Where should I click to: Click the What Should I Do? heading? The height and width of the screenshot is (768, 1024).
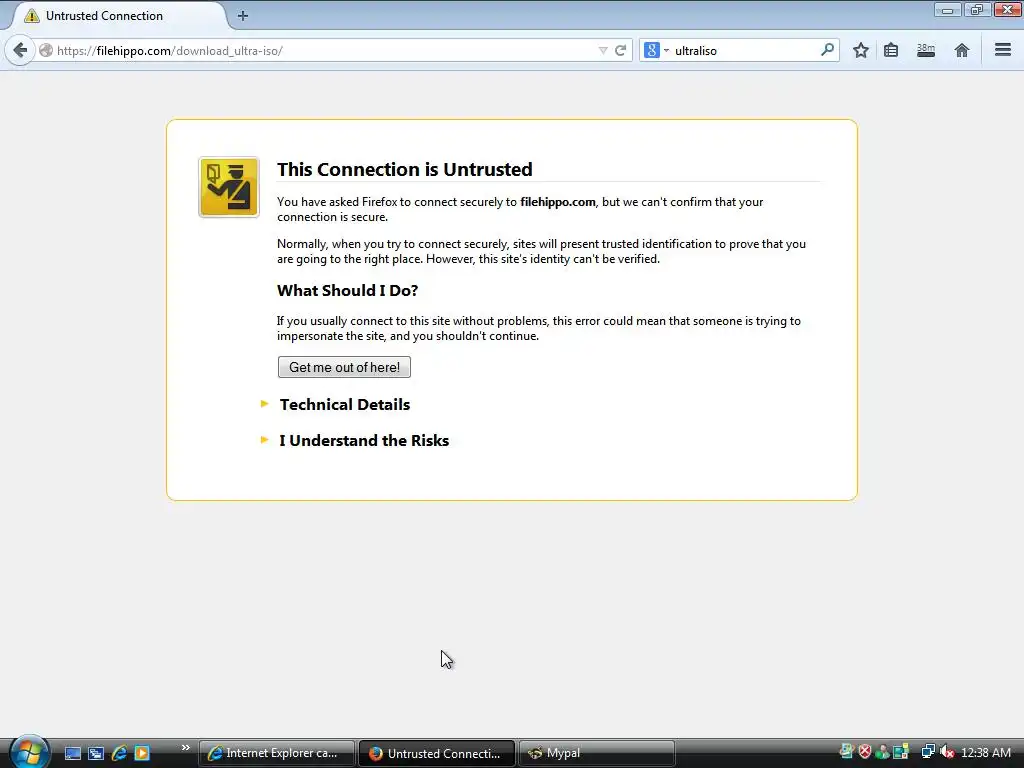click(x=347, y=291)
